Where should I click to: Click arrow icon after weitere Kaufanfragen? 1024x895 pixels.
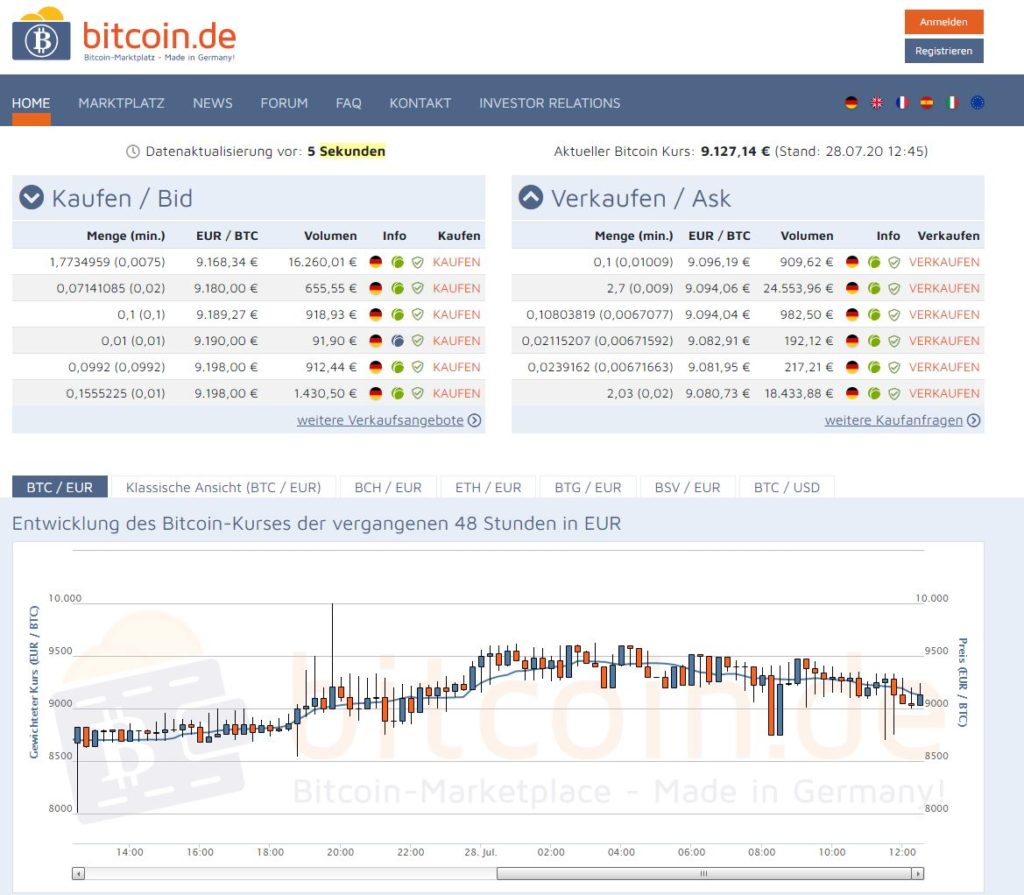tap(974, 420)
